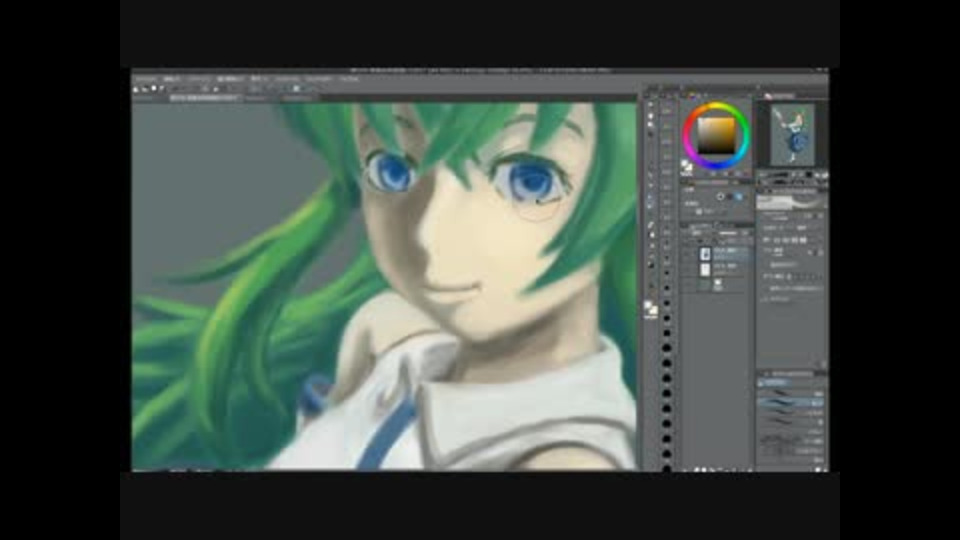Image resolution: width=960 pixels, height=540 pixels.
Task: Open the Edit menu
Action: click(x=173, y=79)
